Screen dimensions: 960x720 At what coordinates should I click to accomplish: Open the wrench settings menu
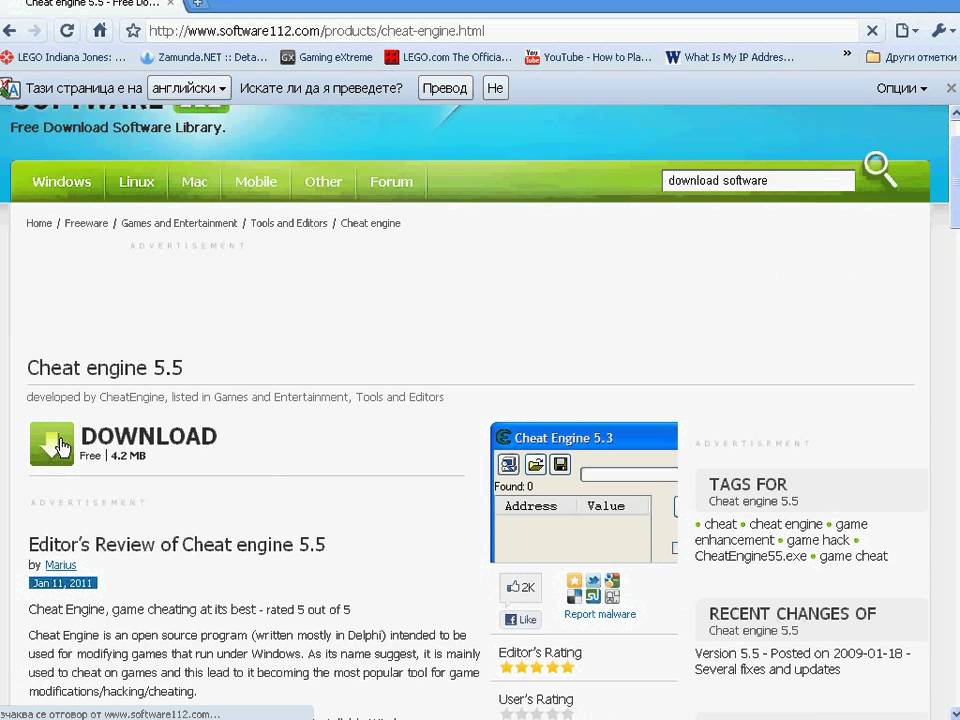click(x=943, y=31)
